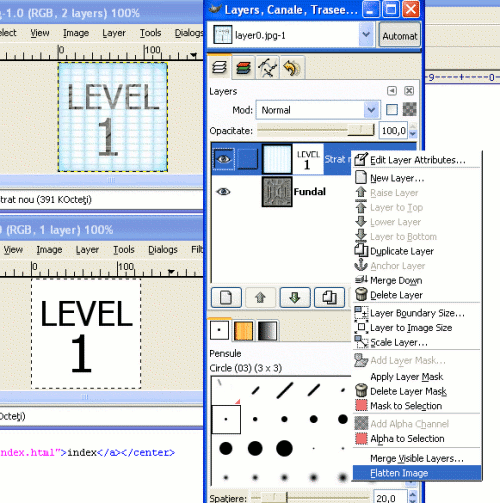Open Layer menu in bottom image window
This screenshot has width=500, height=503.
(x=87, y=249)
